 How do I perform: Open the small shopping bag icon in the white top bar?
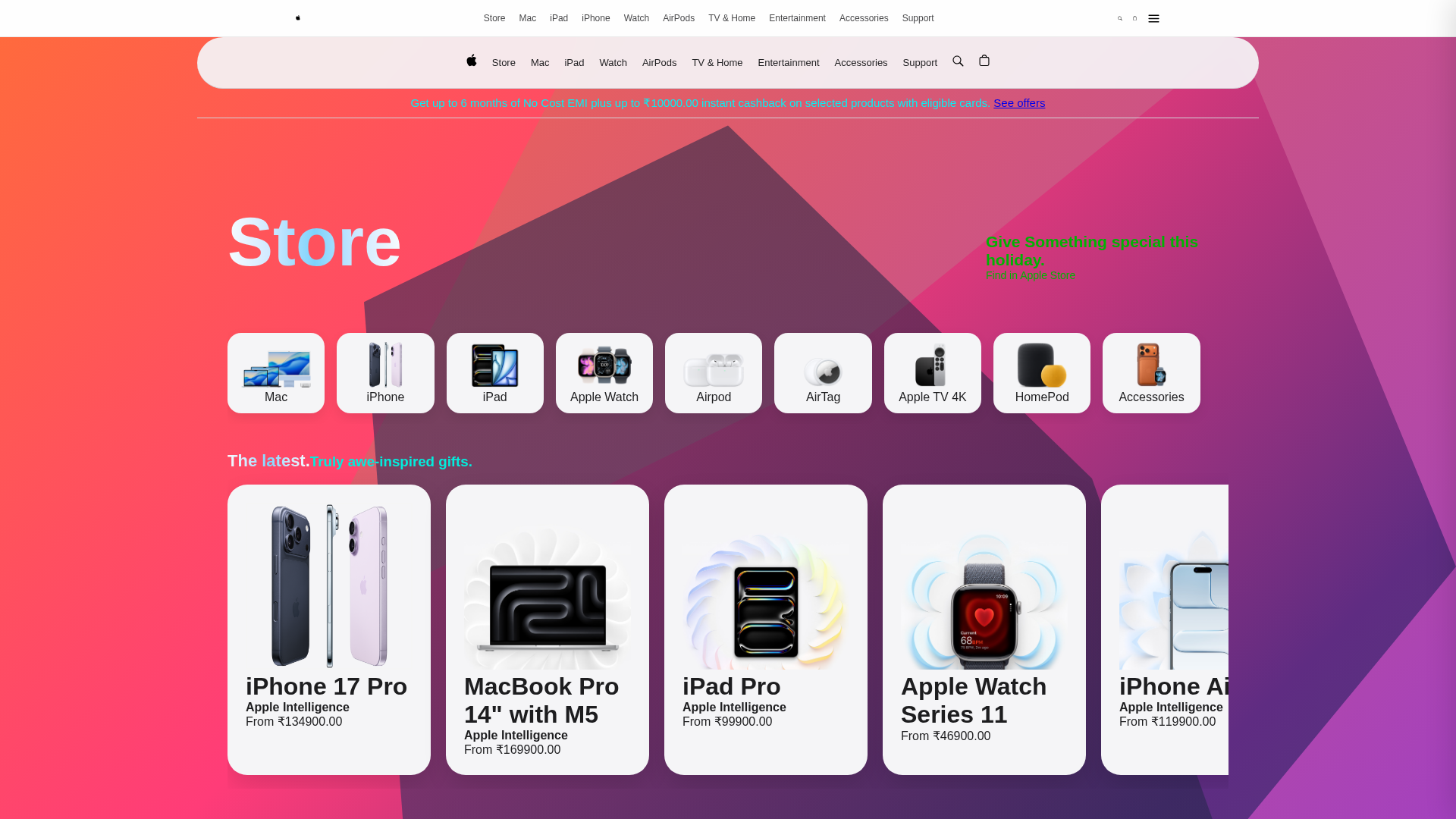click(1135, 18)
